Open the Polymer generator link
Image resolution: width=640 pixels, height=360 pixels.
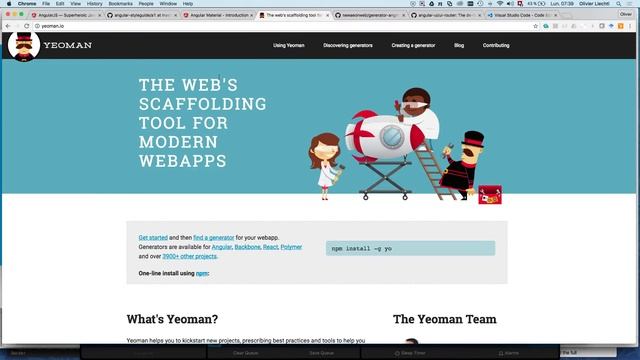tap(291, 247)
